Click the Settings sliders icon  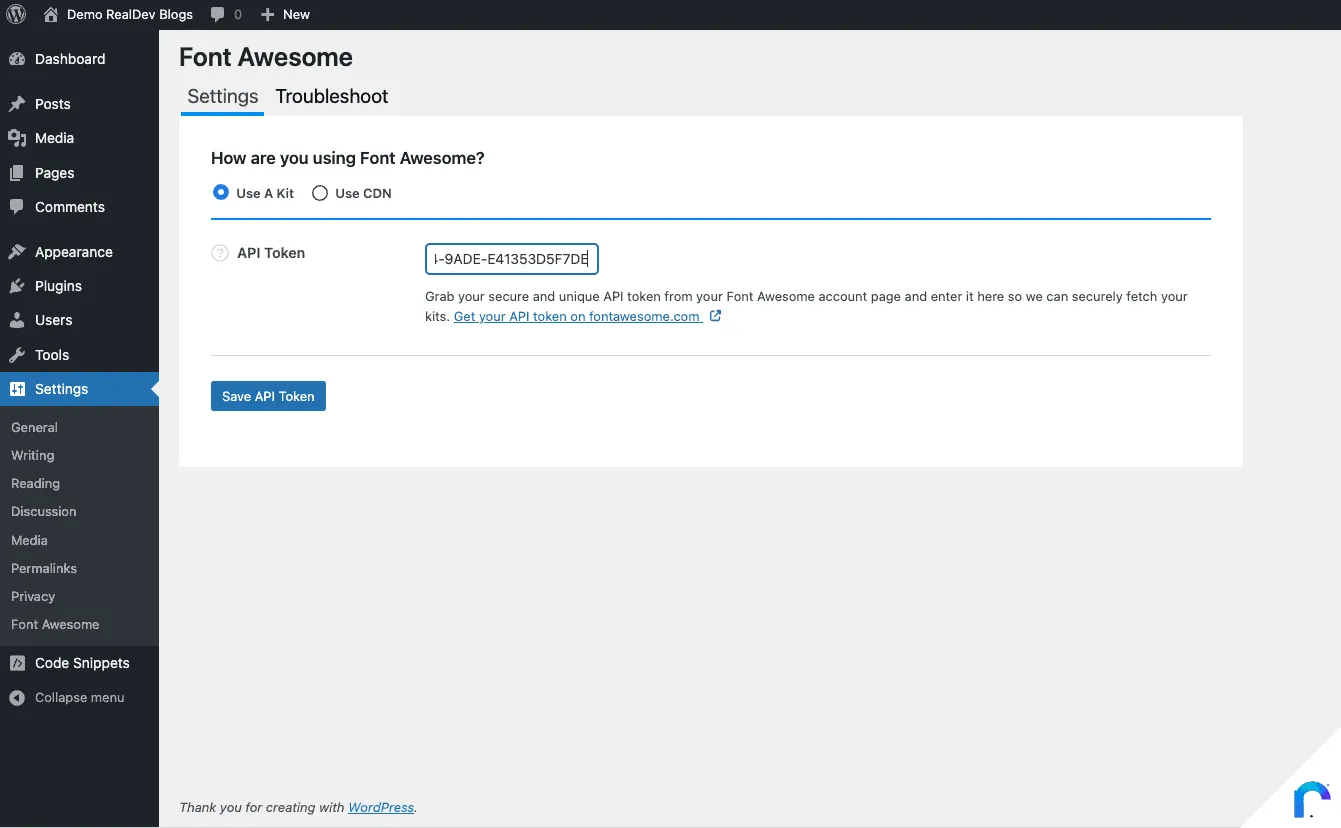point(17,389)
